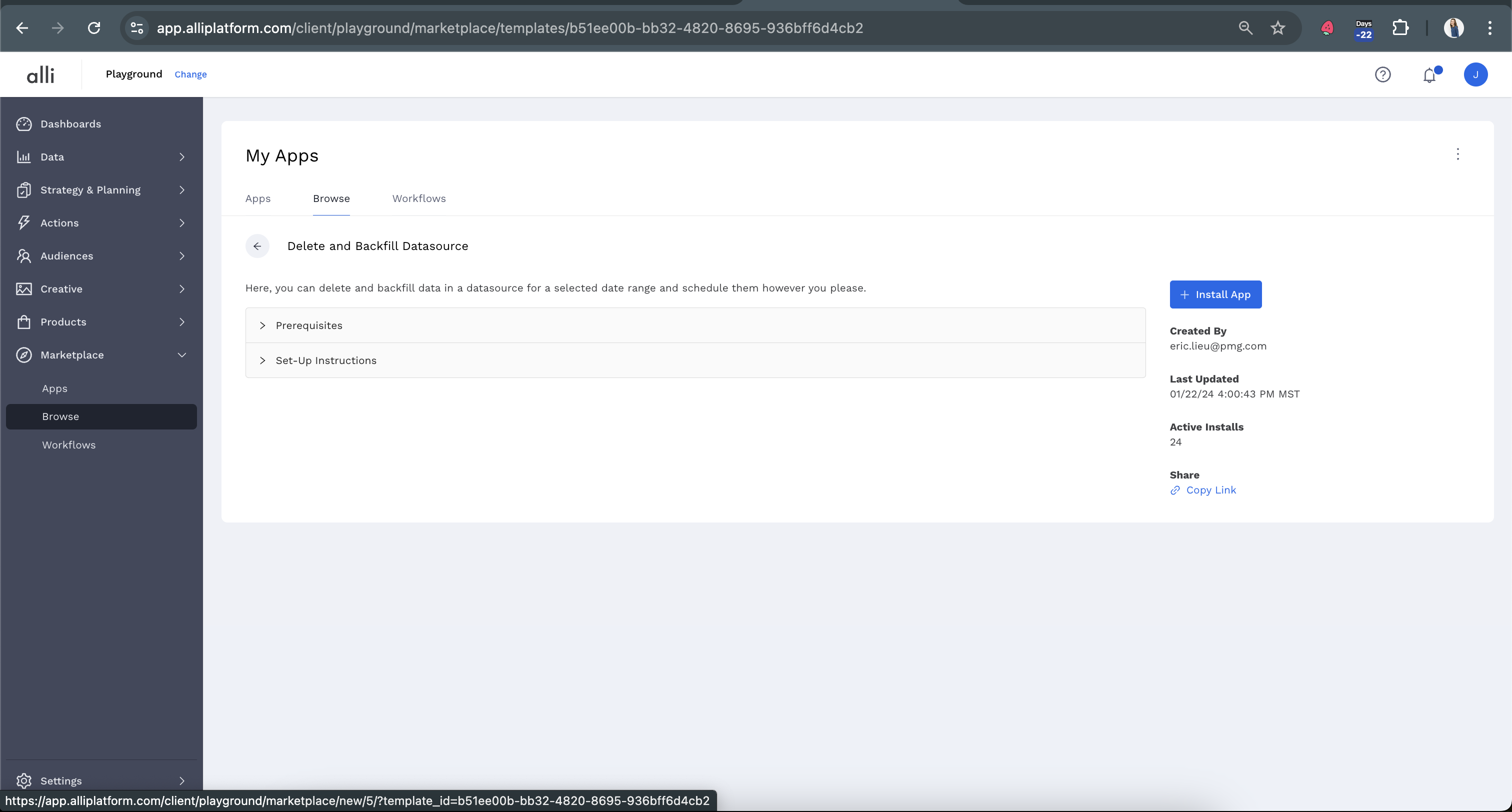Click the alli logo
This screenshot has width=1512, height=812.
pos(40,74)
